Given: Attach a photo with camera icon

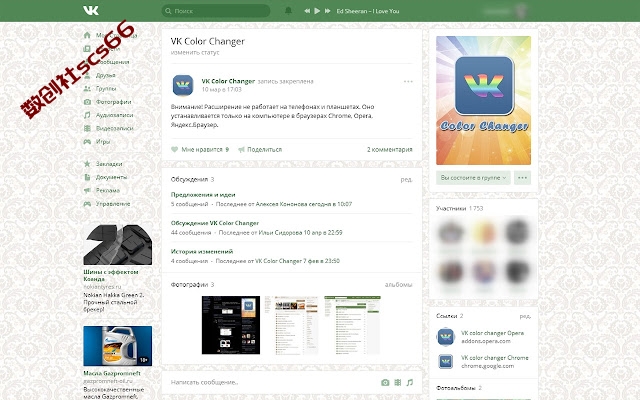Looking at the screenshot, I should tap(385, 382).
